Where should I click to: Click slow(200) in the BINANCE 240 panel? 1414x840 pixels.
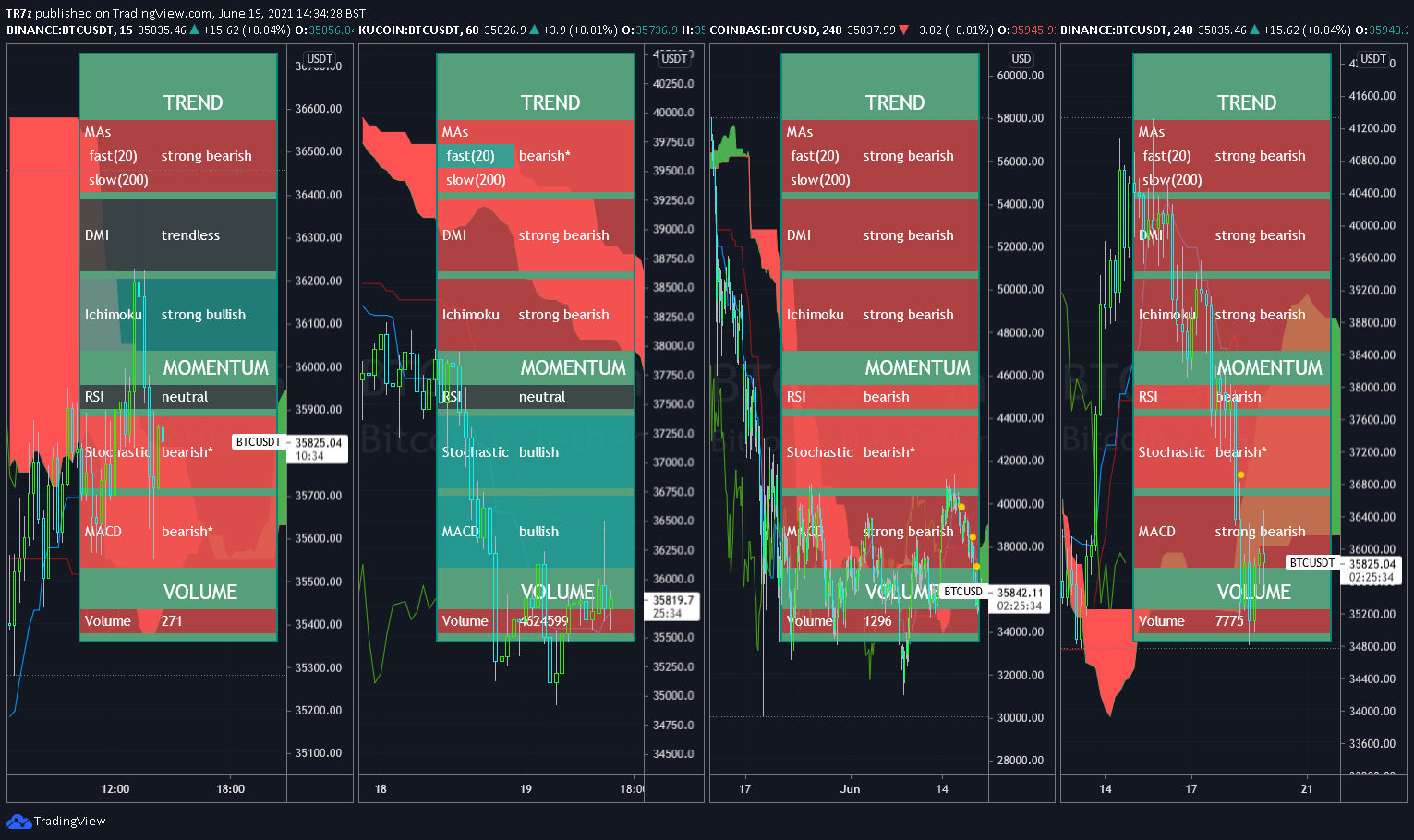[x=1173, y=180]
